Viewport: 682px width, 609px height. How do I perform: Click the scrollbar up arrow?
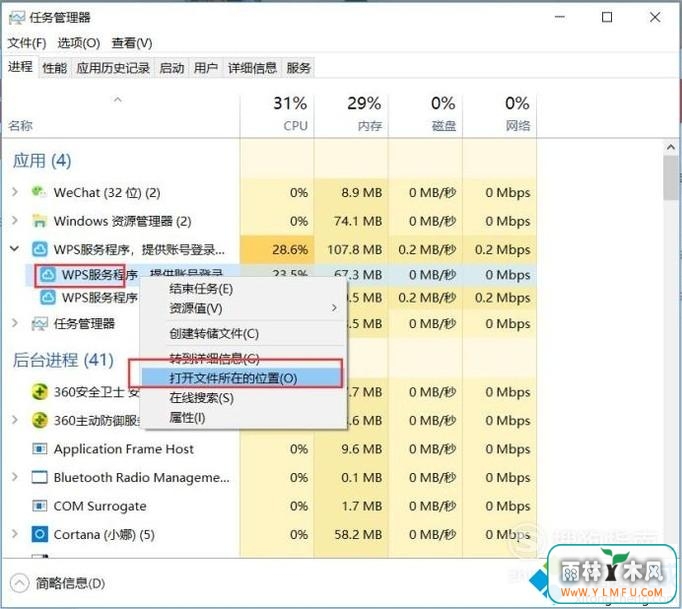tap(671, 147)
